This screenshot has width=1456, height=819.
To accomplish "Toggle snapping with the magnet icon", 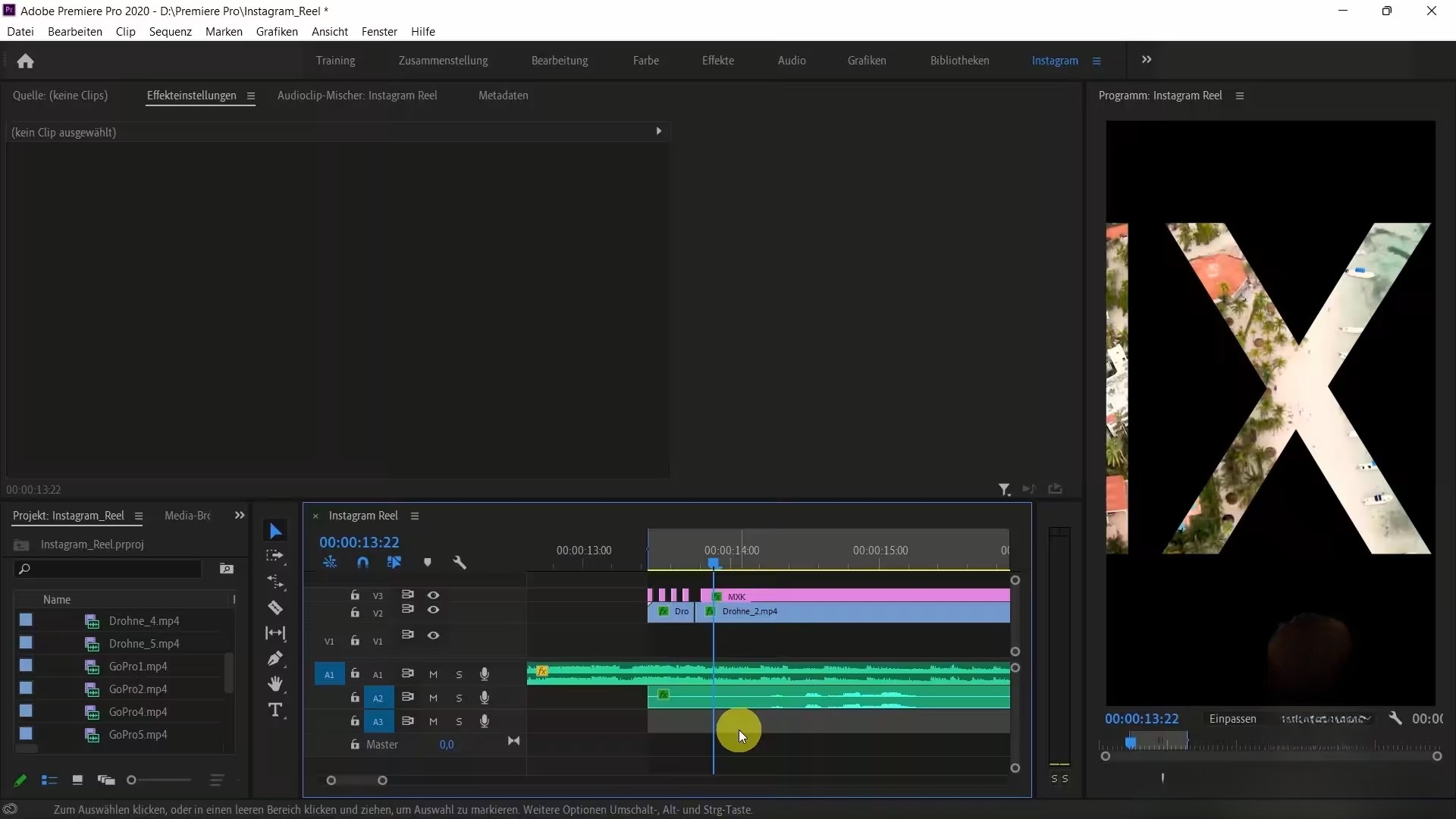I will coord(362,562).
